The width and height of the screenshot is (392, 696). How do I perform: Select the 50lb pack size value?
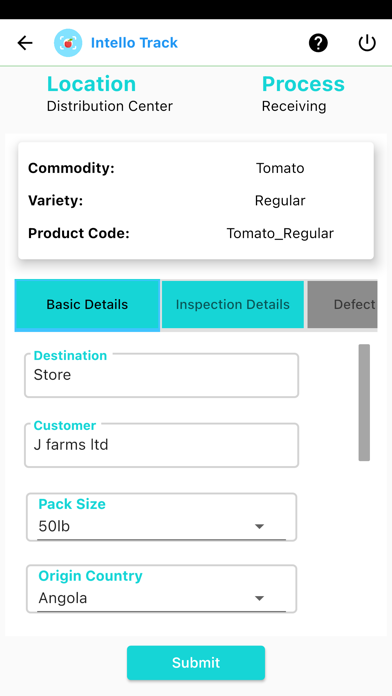(54, 526)
